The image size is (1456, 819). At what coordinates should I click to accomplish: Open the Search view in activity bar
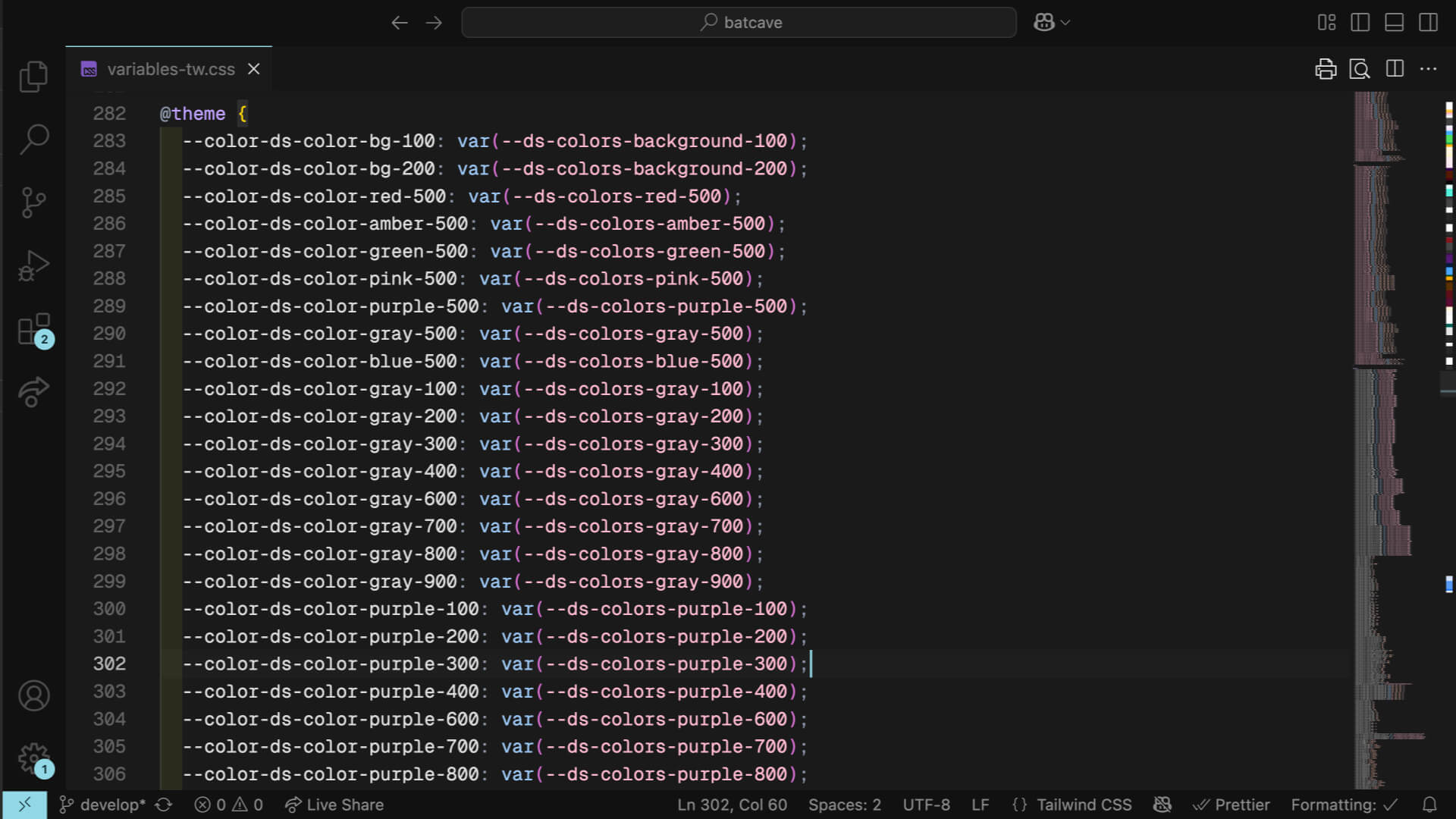(x=33, y=140)
